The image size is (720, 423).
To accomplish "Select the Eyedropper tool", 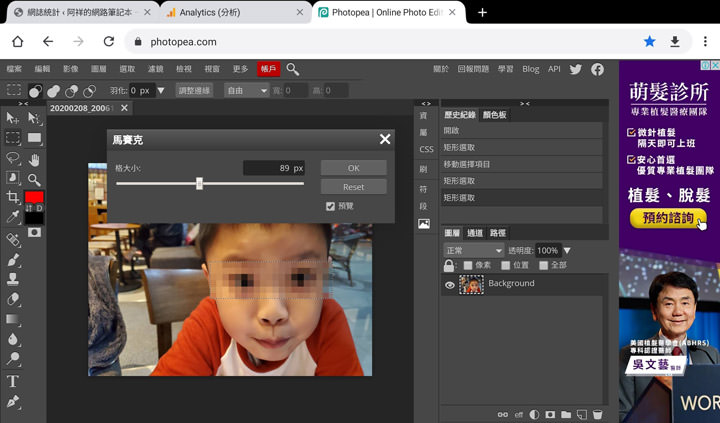I will [13, 218].
